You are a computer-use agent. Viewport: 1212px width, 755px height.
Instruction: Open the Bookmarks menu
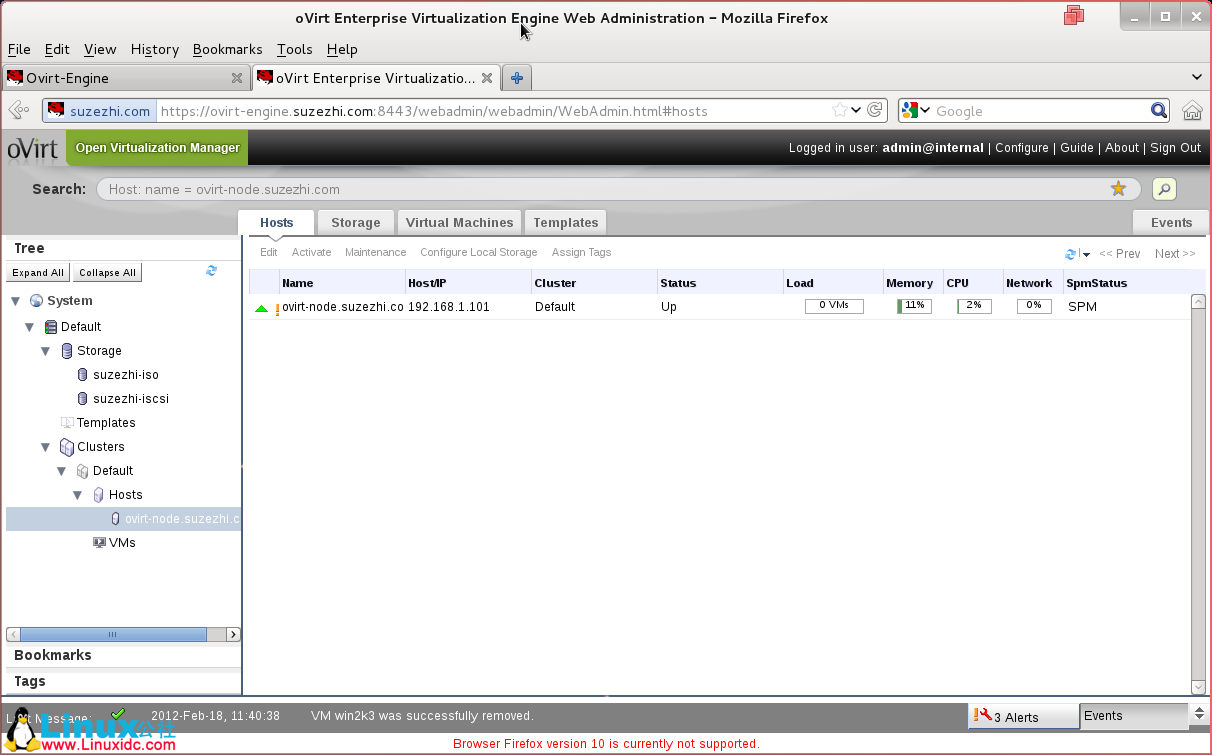227,49
